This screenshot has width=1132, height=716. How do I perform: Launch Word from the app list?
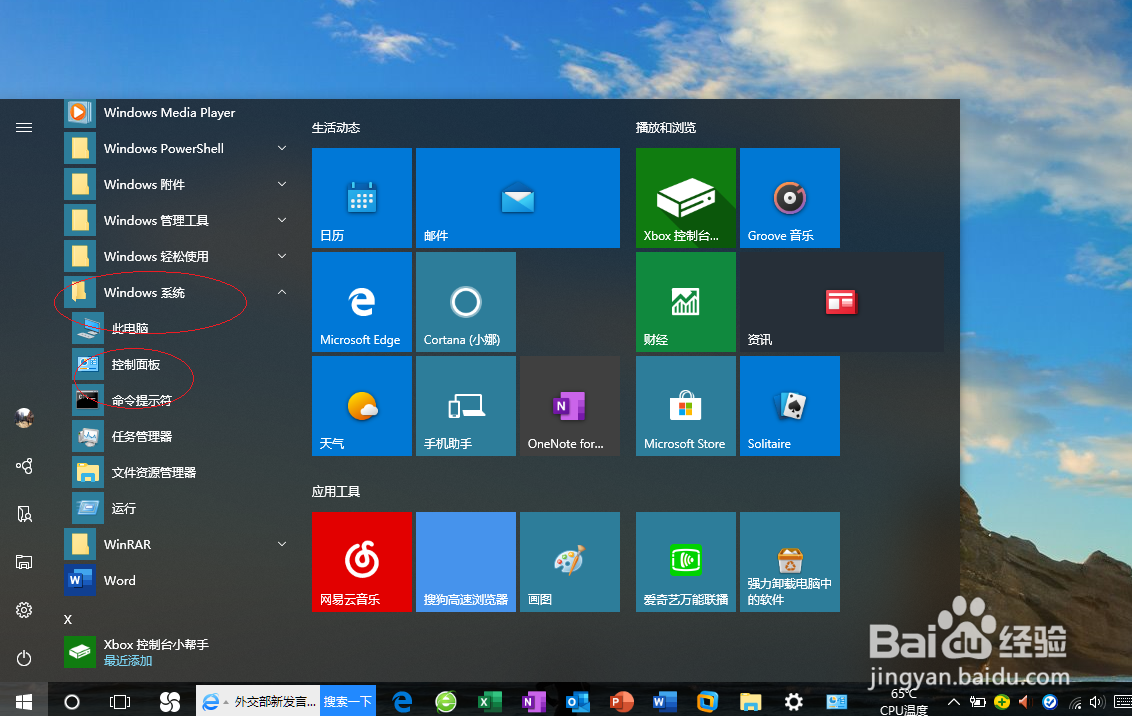(178, 580)
